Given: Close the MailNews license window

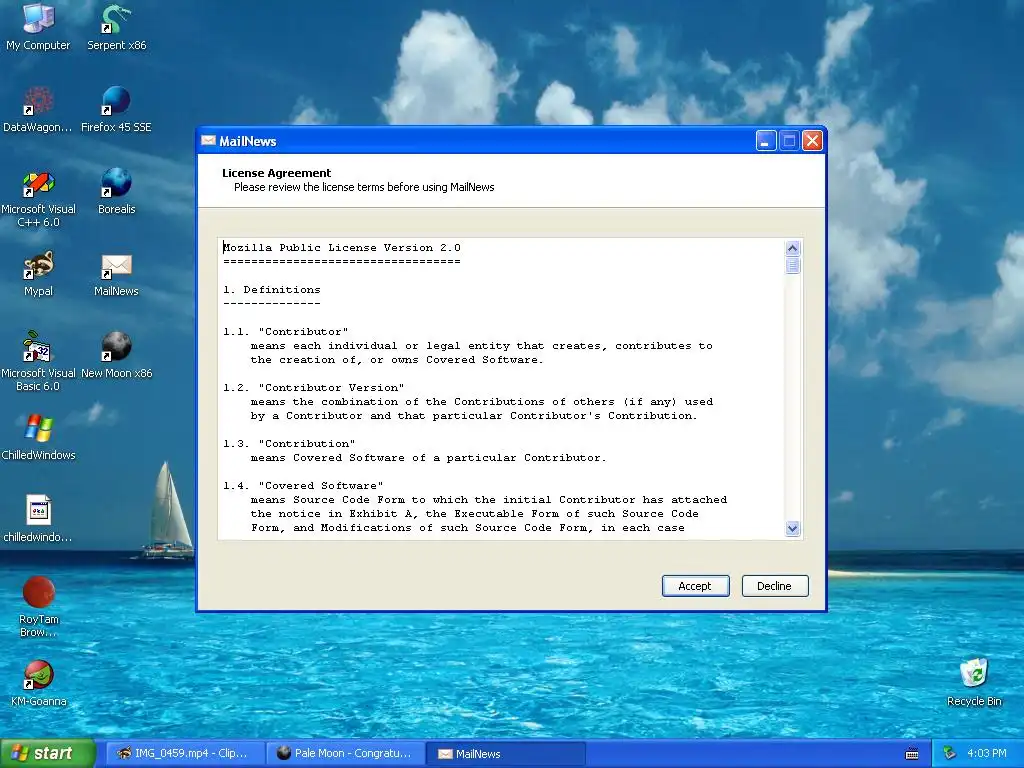Looking at the screenshot, I should tap(812, 140).
